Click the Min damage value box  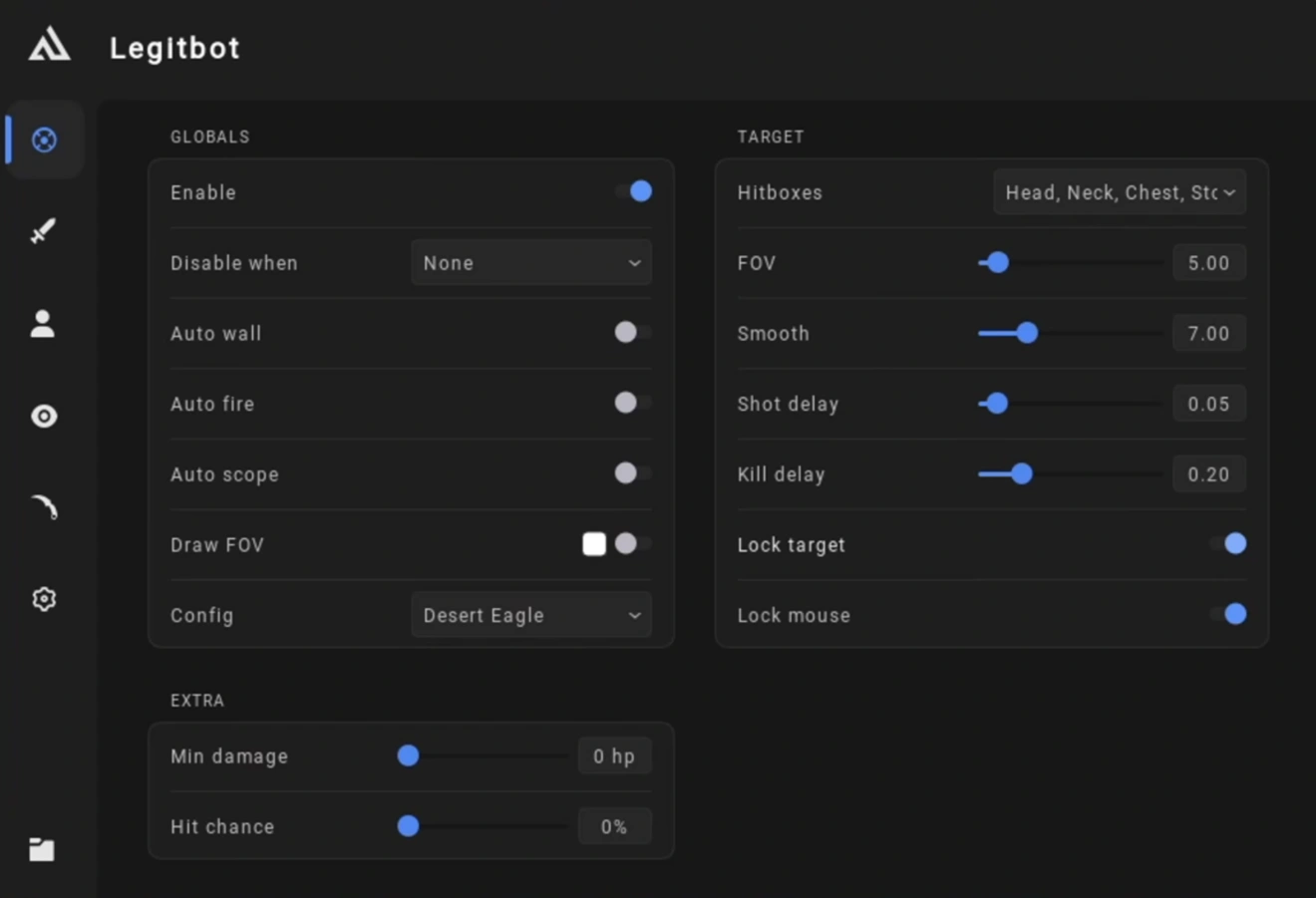(x=614, y=756)
